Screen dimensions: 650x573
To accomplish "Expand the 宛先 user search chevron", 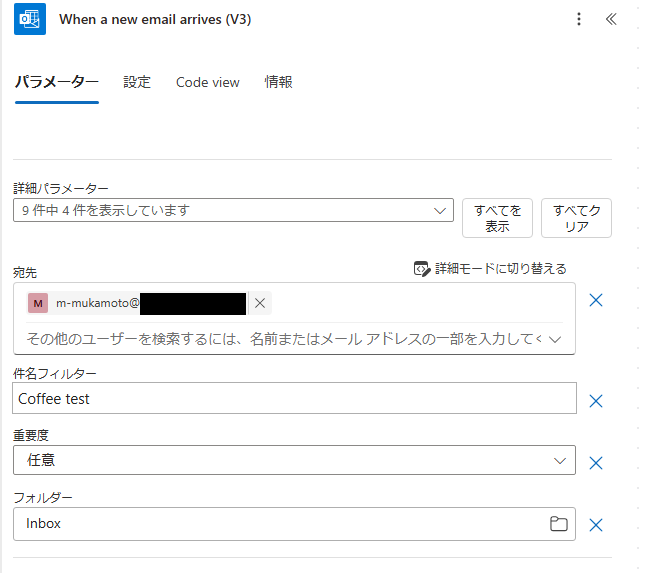I will [555, 339].
